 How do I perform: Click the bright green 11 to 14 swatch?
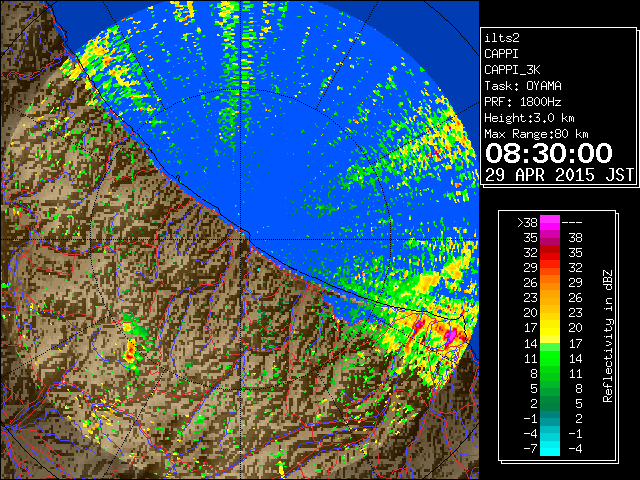click(x=550, y=358)
